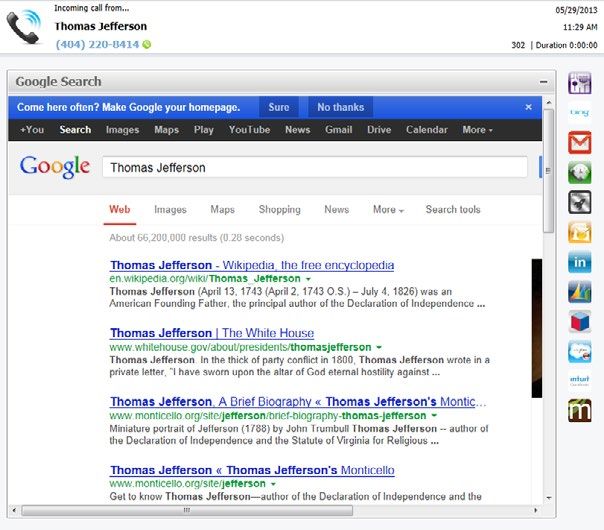Image resolution: width=604 pixels, height=530 pixels.
Task: Click the horizontal scrollbar right arrow
Action: [535, 510]
